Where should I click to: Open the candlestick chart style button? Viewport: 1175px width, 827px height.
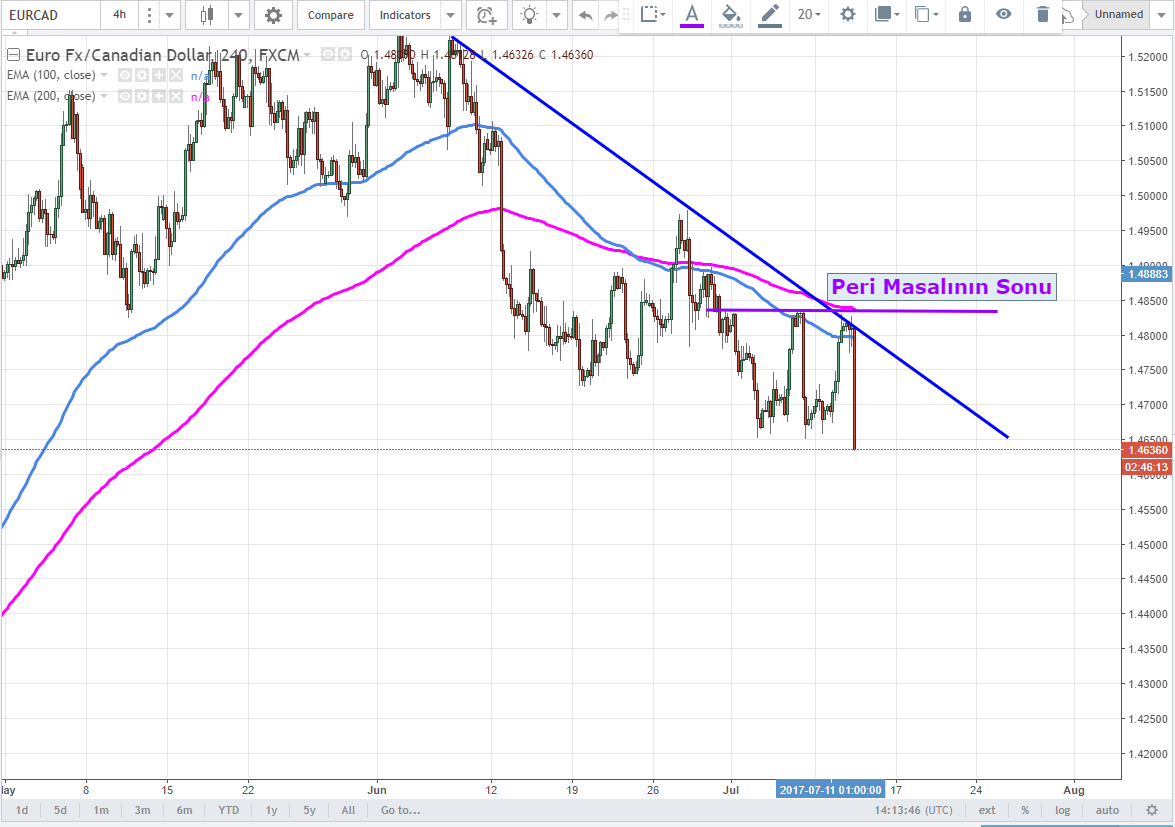point(208,15)
